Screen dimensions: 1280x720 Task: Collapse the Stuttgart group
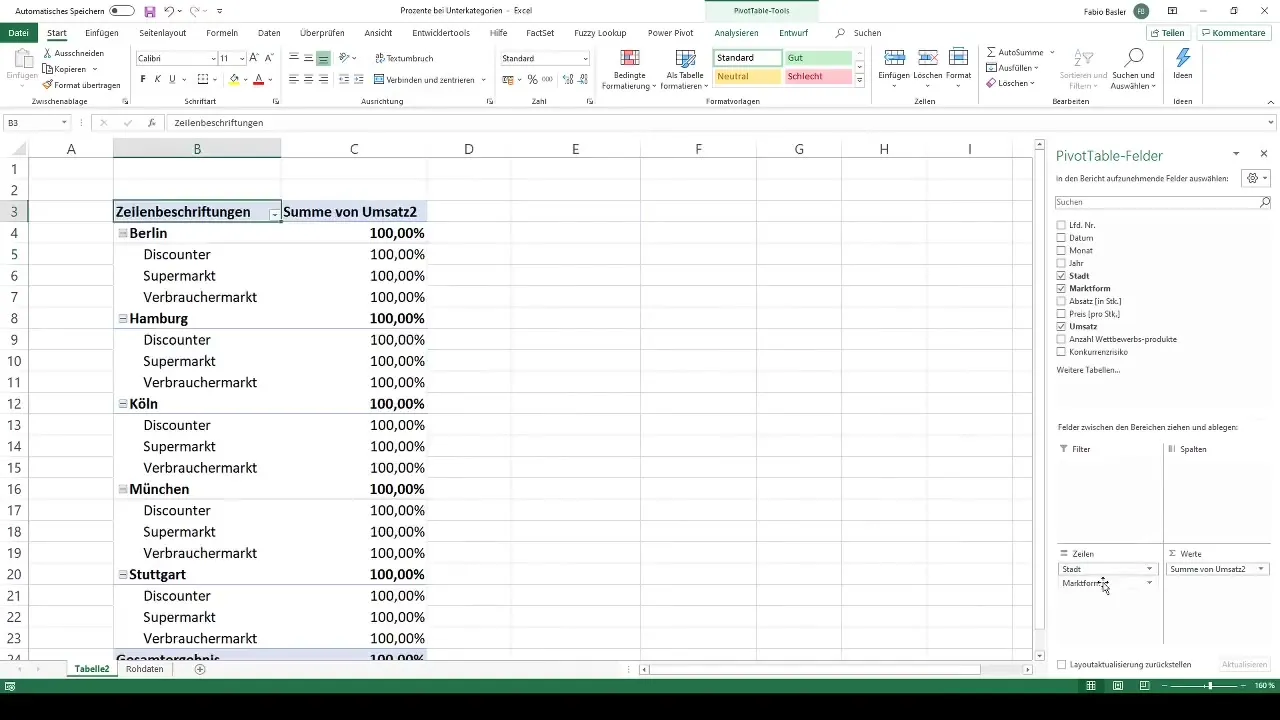pos(122,575)
